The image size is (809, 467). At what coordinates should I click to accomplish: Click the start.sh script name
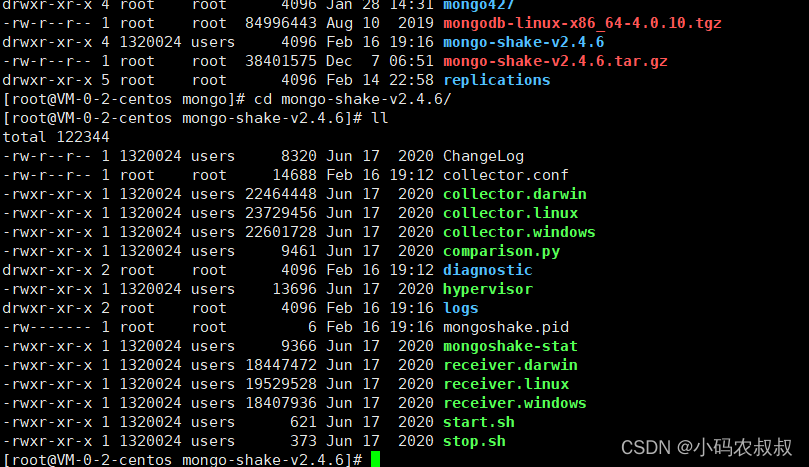[x=478, y=422]
